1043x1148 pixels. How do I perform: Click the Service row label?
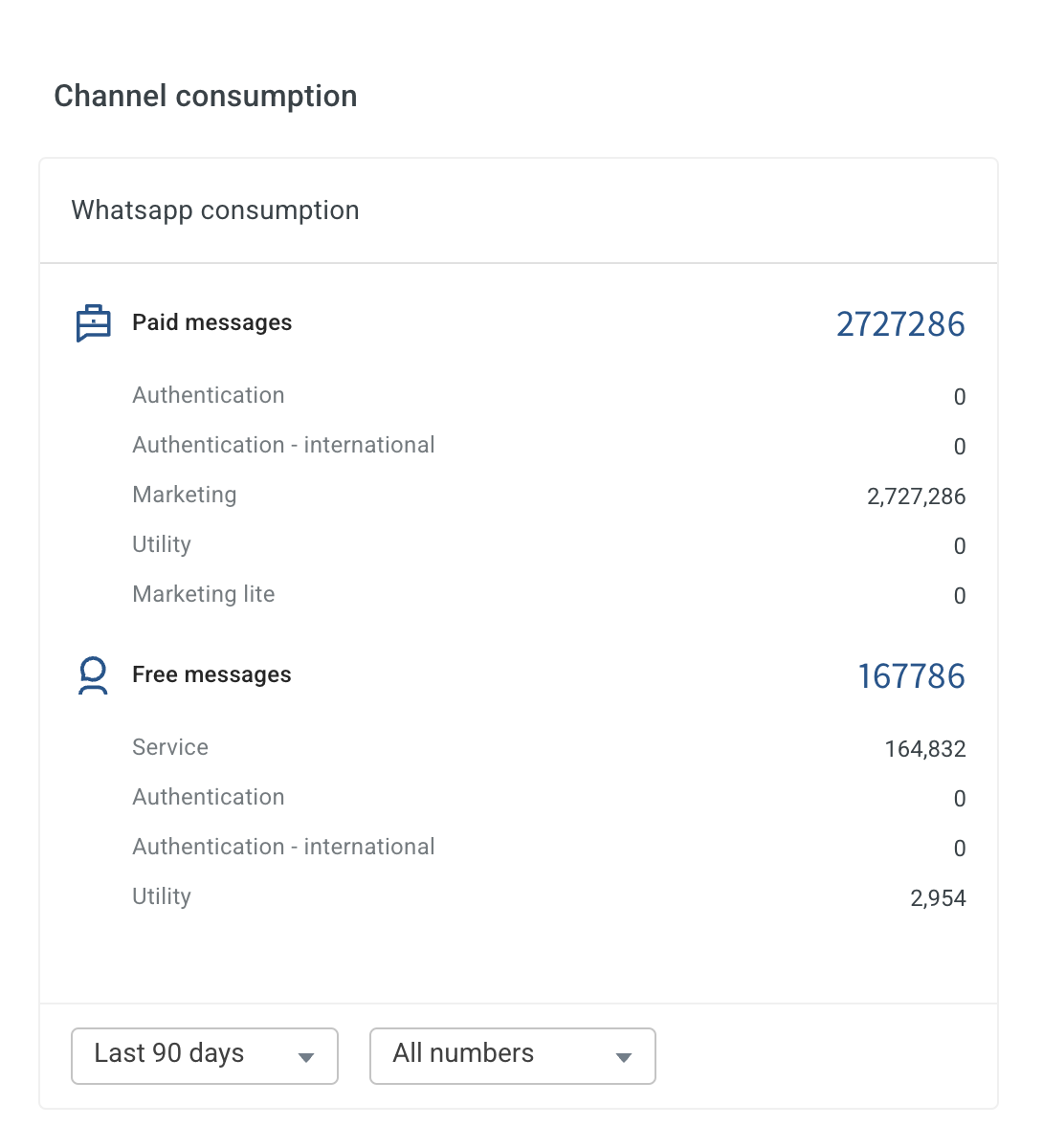coord(170,747)
